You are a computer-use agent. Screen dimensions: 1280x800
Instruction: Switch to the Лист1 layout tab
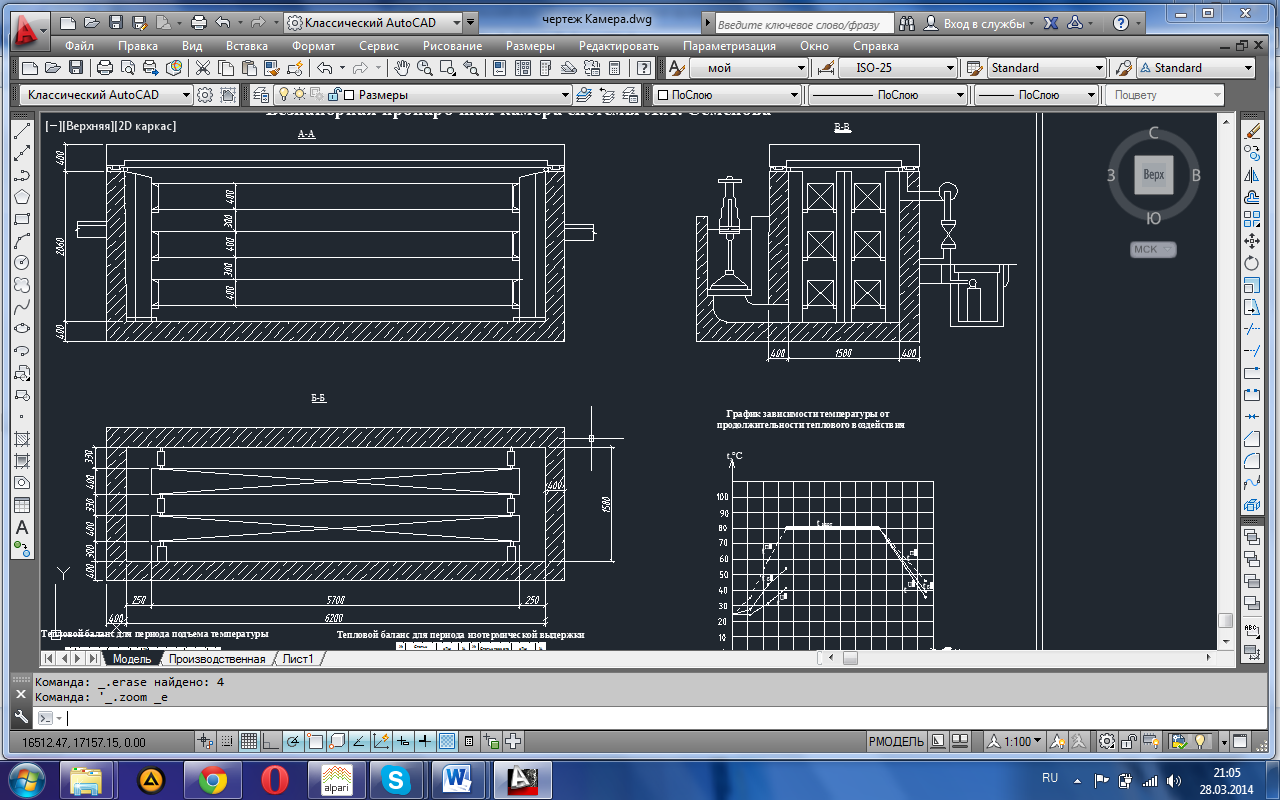point(297,659)
